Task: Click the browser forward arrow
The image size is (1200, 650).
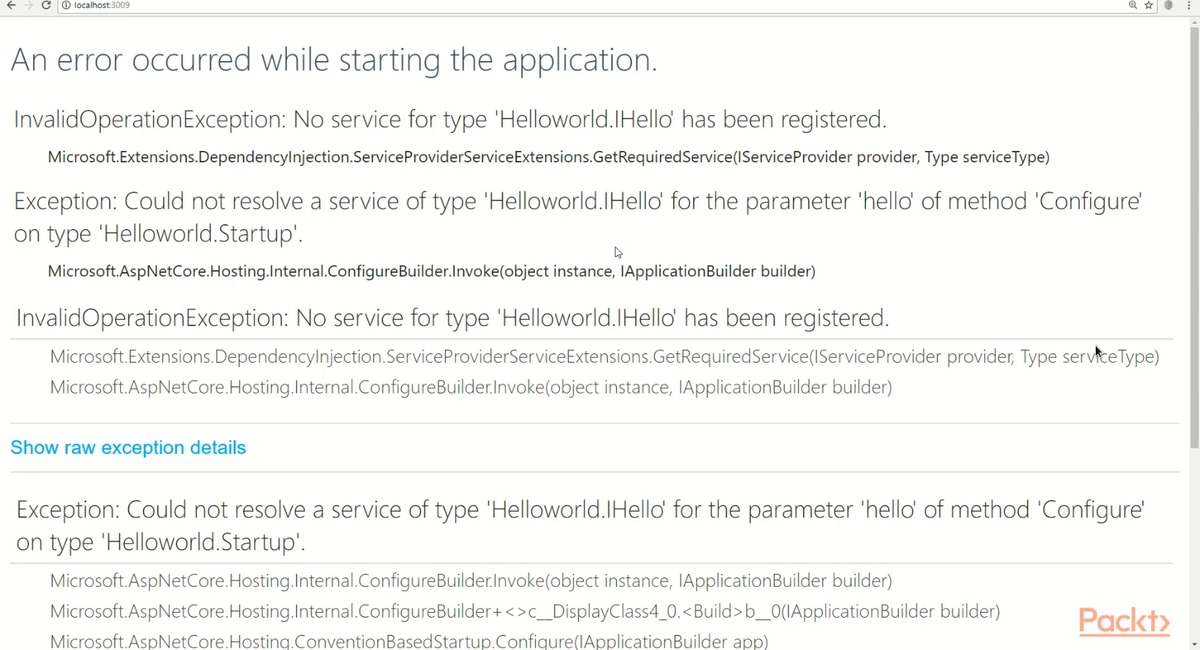Action: coord(28,6)
